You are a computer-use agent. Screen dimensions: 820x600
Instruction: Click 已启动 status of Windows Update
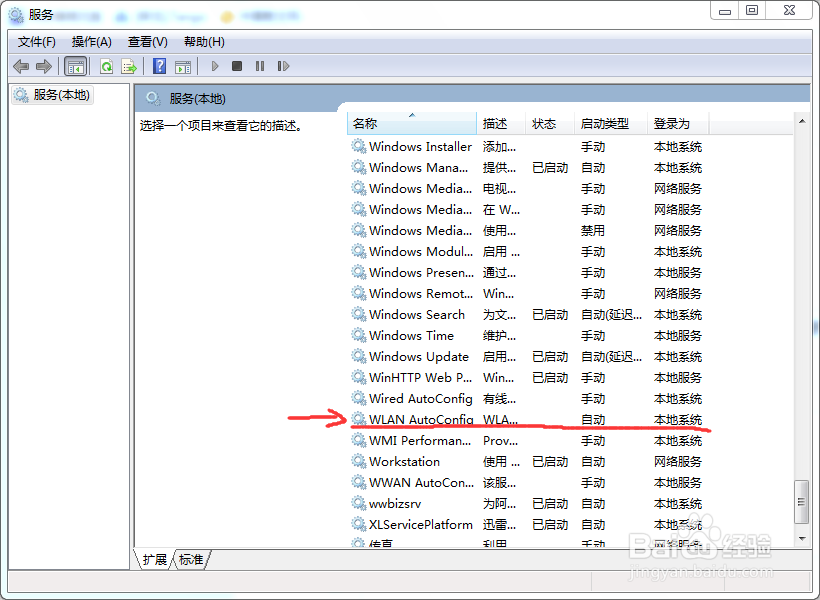550,357
